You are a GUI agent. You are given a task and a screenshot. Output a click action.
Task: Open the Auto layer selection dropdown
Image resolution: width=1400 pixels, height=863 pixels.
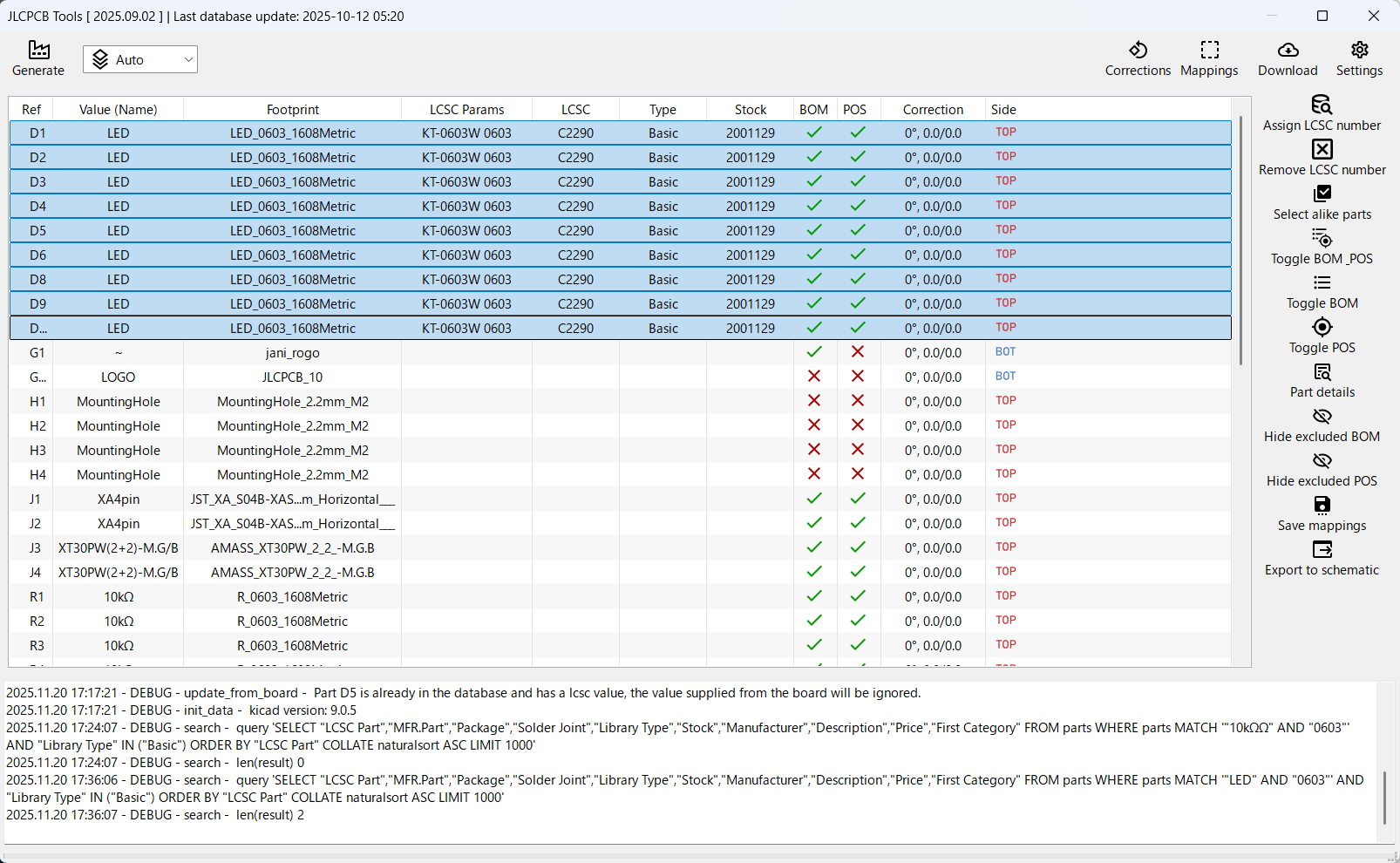[x=140, y=59]
